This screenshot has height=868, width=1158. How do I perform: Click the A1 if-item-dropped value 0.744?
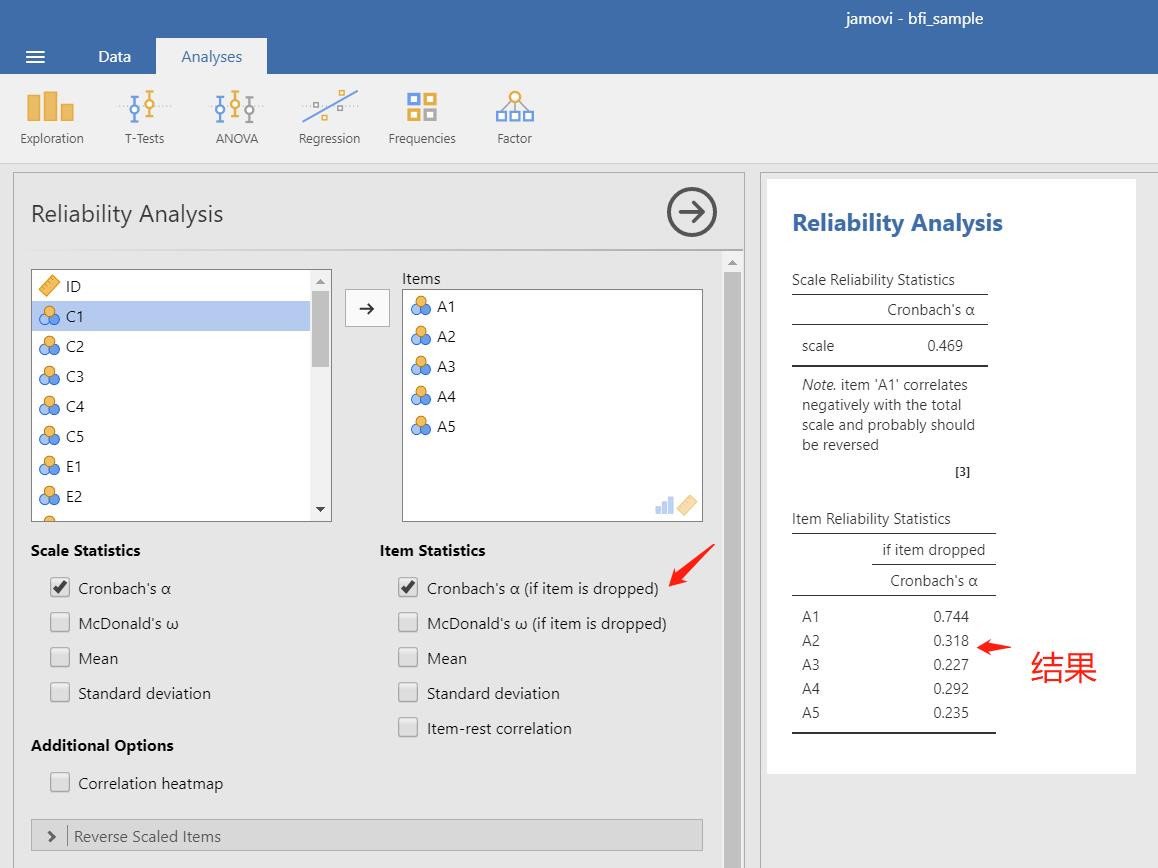click(950, 616)
